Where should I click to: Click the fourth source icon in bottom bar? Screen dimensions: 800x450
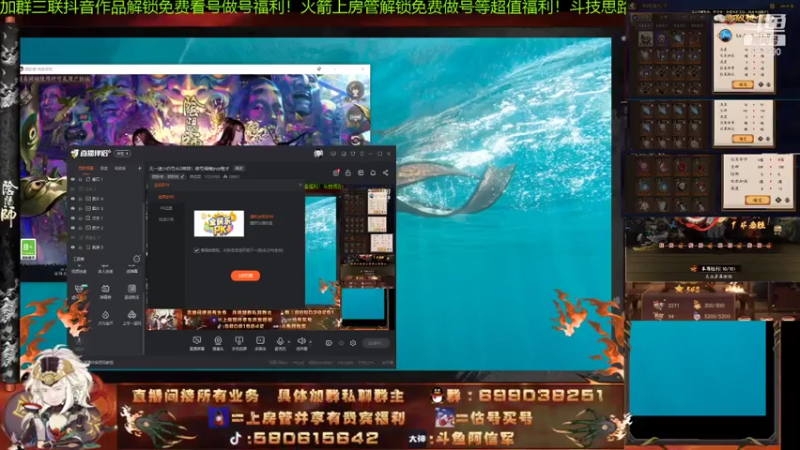click(260, 343)
